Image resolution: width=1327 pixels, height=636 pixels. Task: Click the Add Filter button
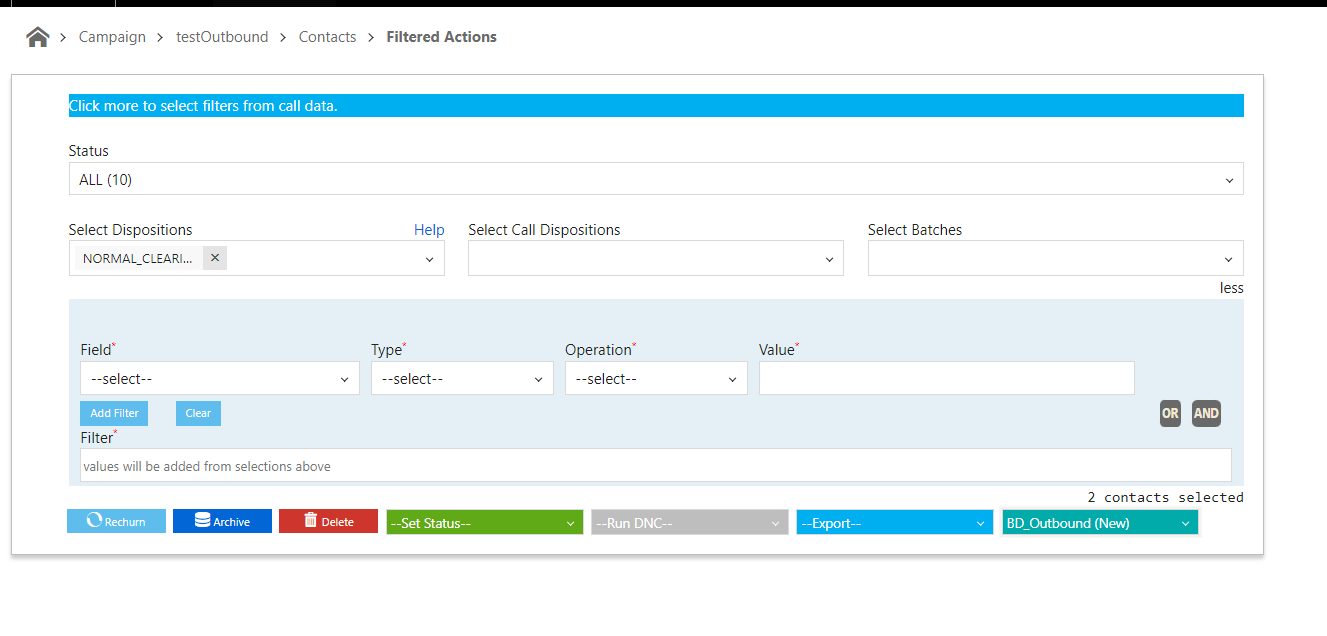[x=114, y=413]
